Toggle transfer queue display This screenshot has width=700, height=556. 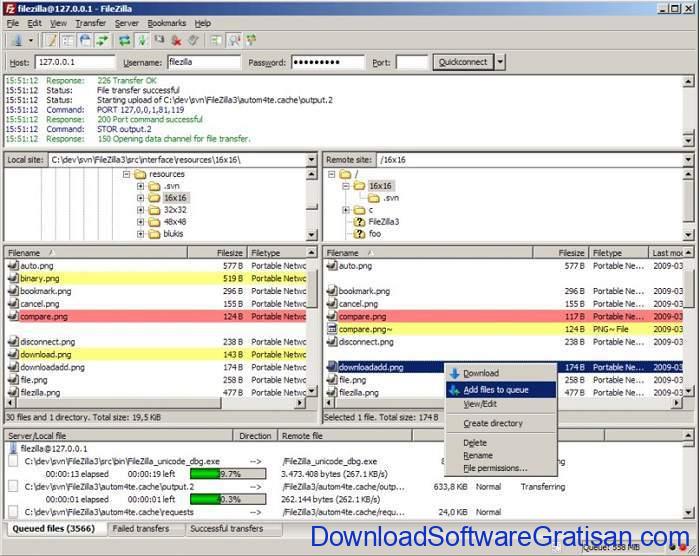102,41
